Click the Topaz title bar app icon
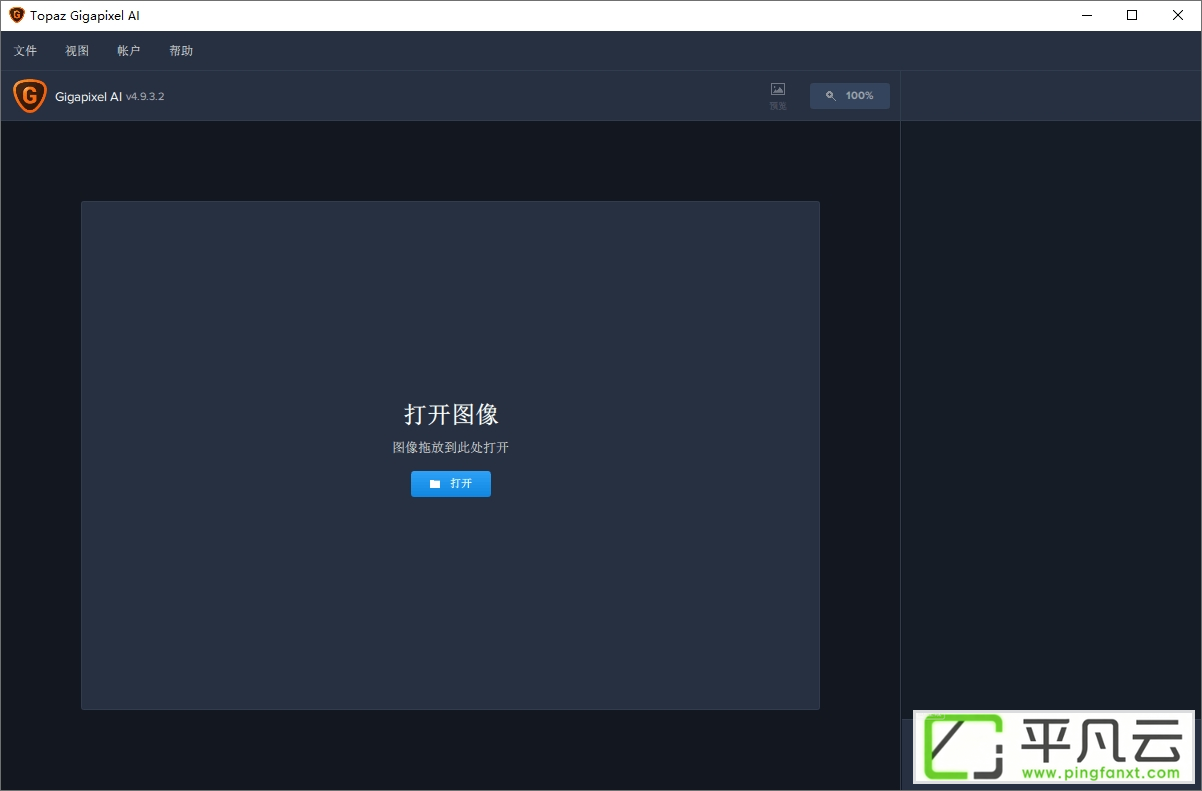 pyautogui.click(x=17, y=15)
